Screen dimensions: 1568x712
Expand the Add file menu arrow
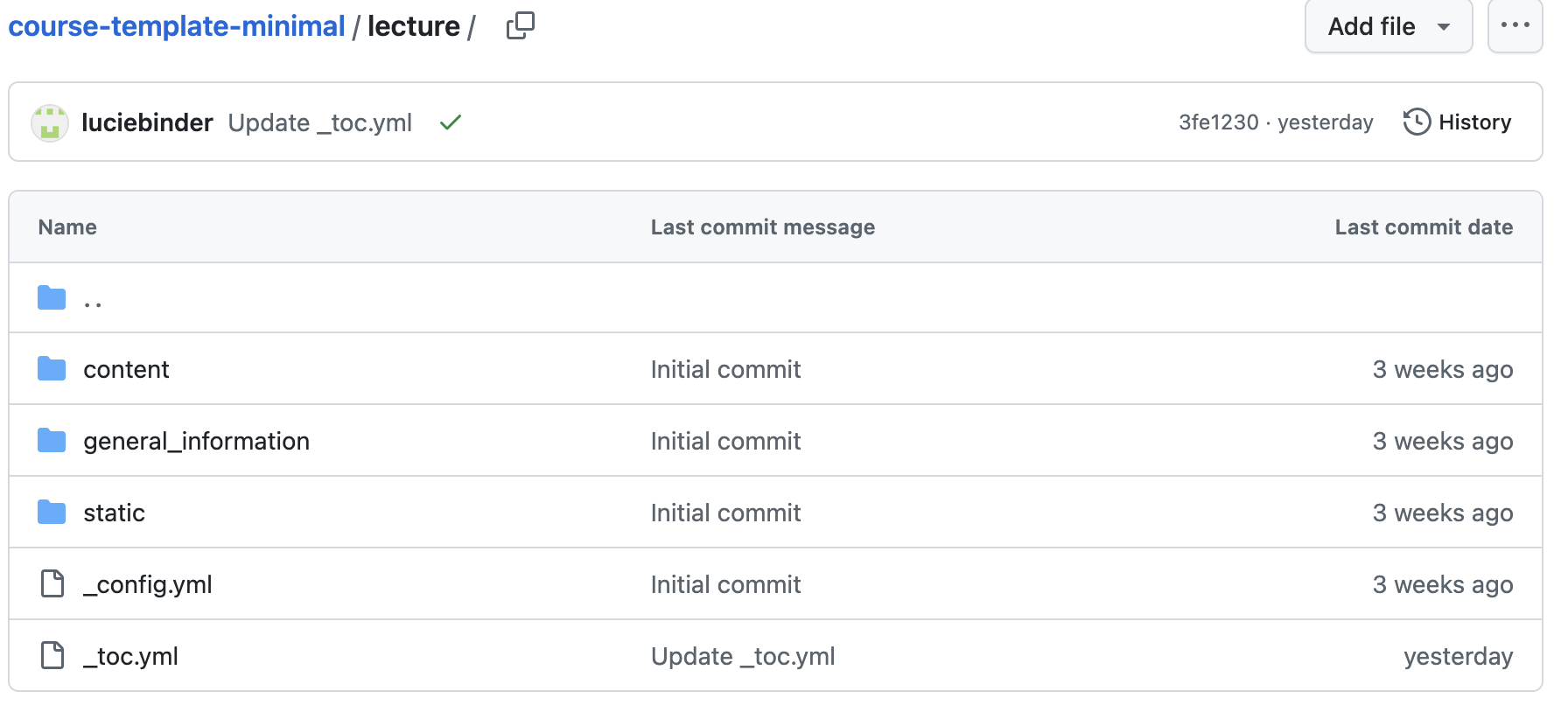pos(1445,27)
